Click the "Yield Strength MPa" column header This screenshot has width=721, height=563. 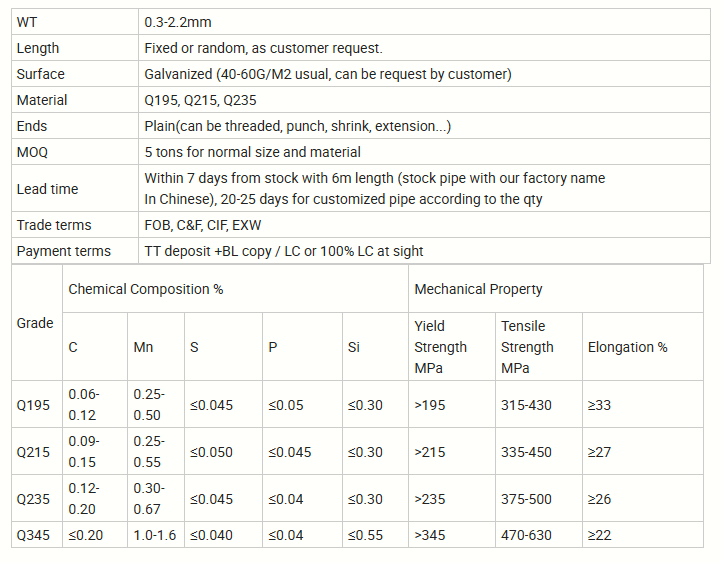pos(440,347)
